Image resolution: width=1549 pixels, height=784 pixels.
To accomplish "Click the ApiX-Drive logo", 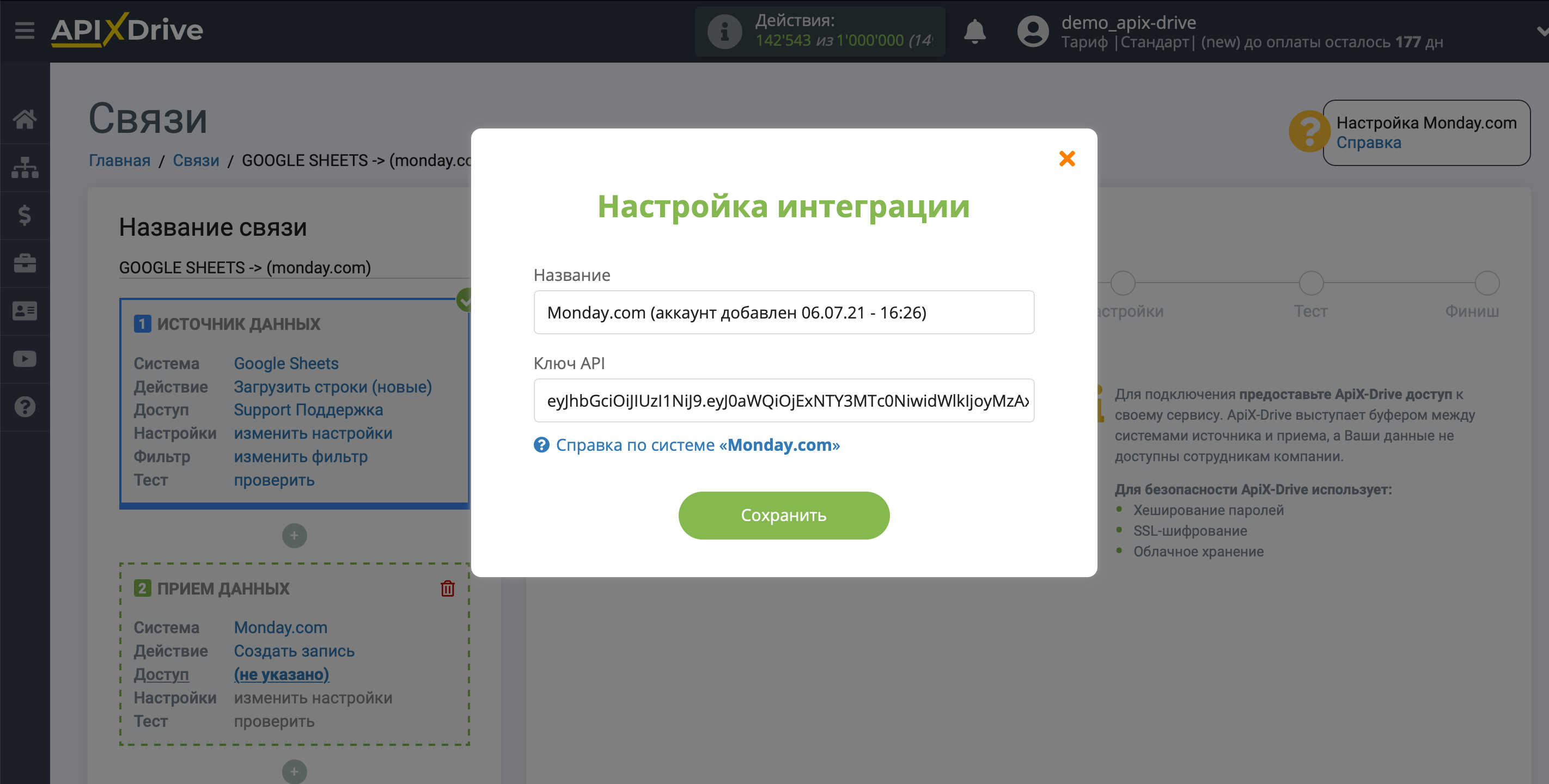I will point(127,29).
